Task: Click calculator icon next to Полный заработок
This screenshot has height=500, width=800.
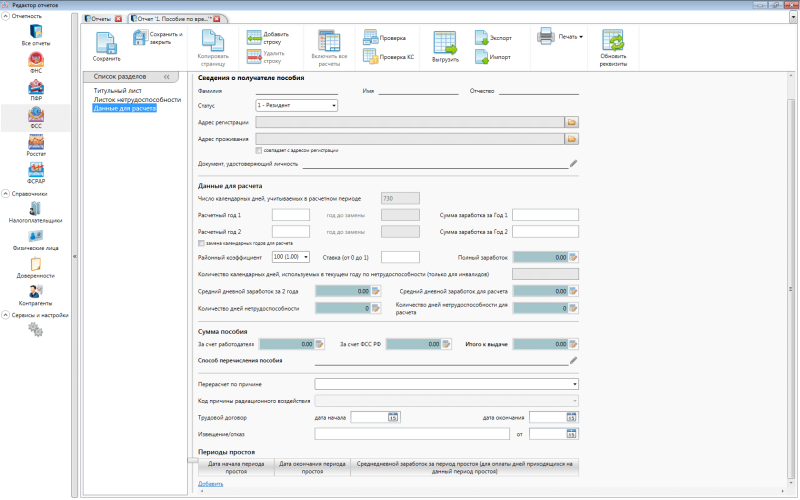Action: tap(573, 257)
